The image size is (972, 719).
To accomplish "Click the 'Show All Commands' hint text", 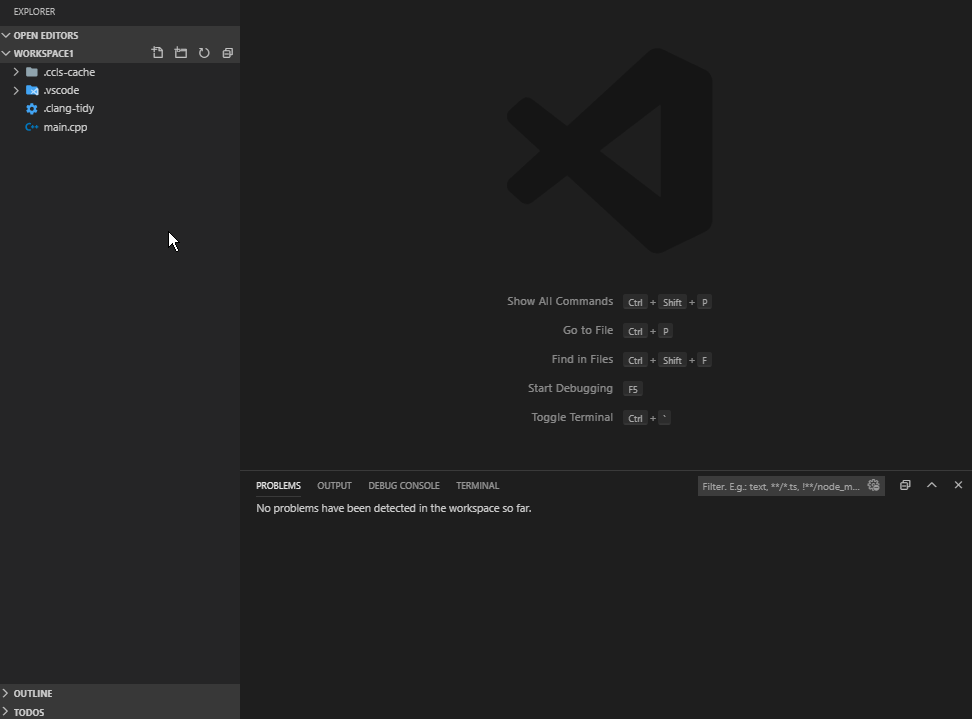I will point(560,301).
